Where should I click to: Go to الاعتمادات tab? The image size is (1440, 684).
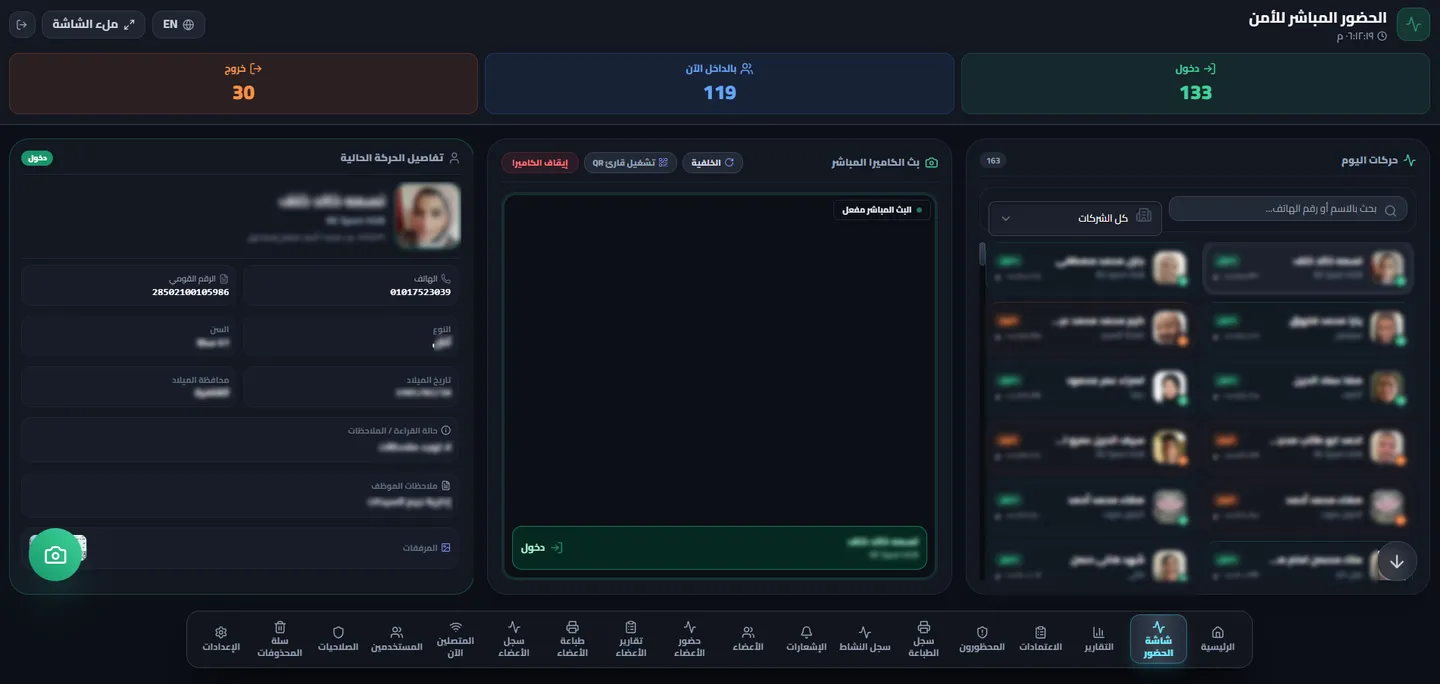point(1041,639)
